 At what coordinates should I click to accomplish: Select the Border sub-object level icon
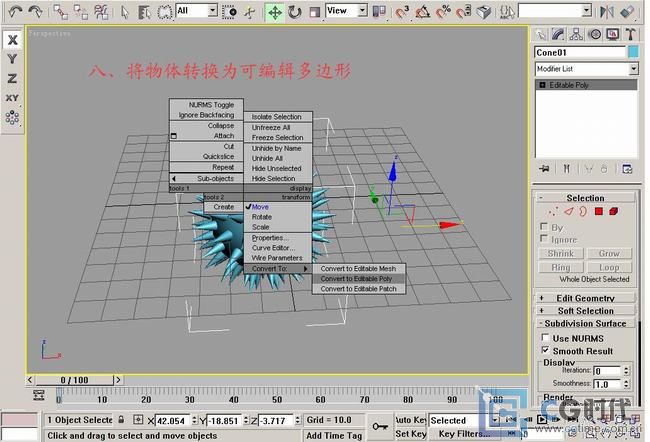pyautogui.click(x=583, y=211)
